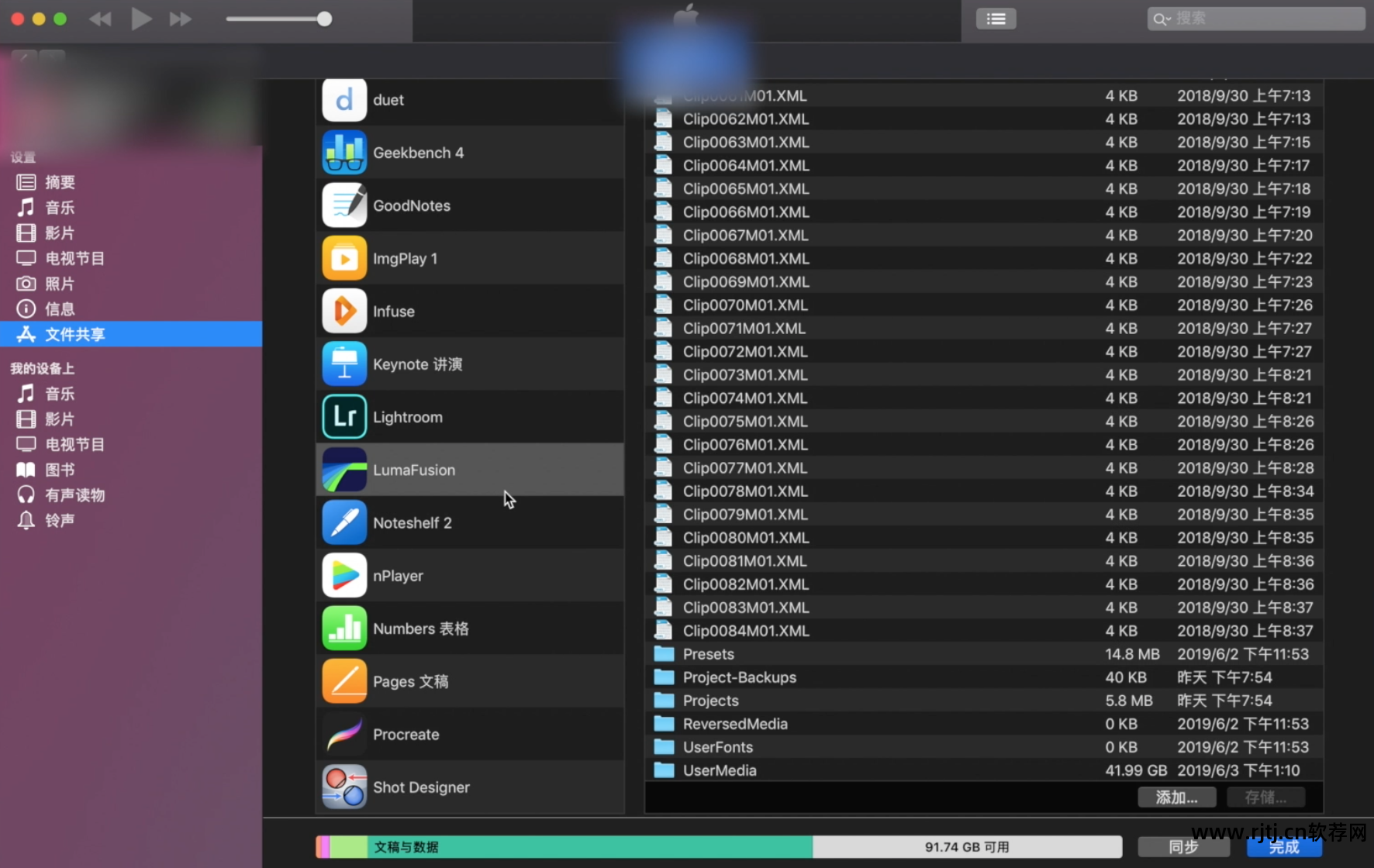Go to 照片 in the settings sidebar

point(60,284)
